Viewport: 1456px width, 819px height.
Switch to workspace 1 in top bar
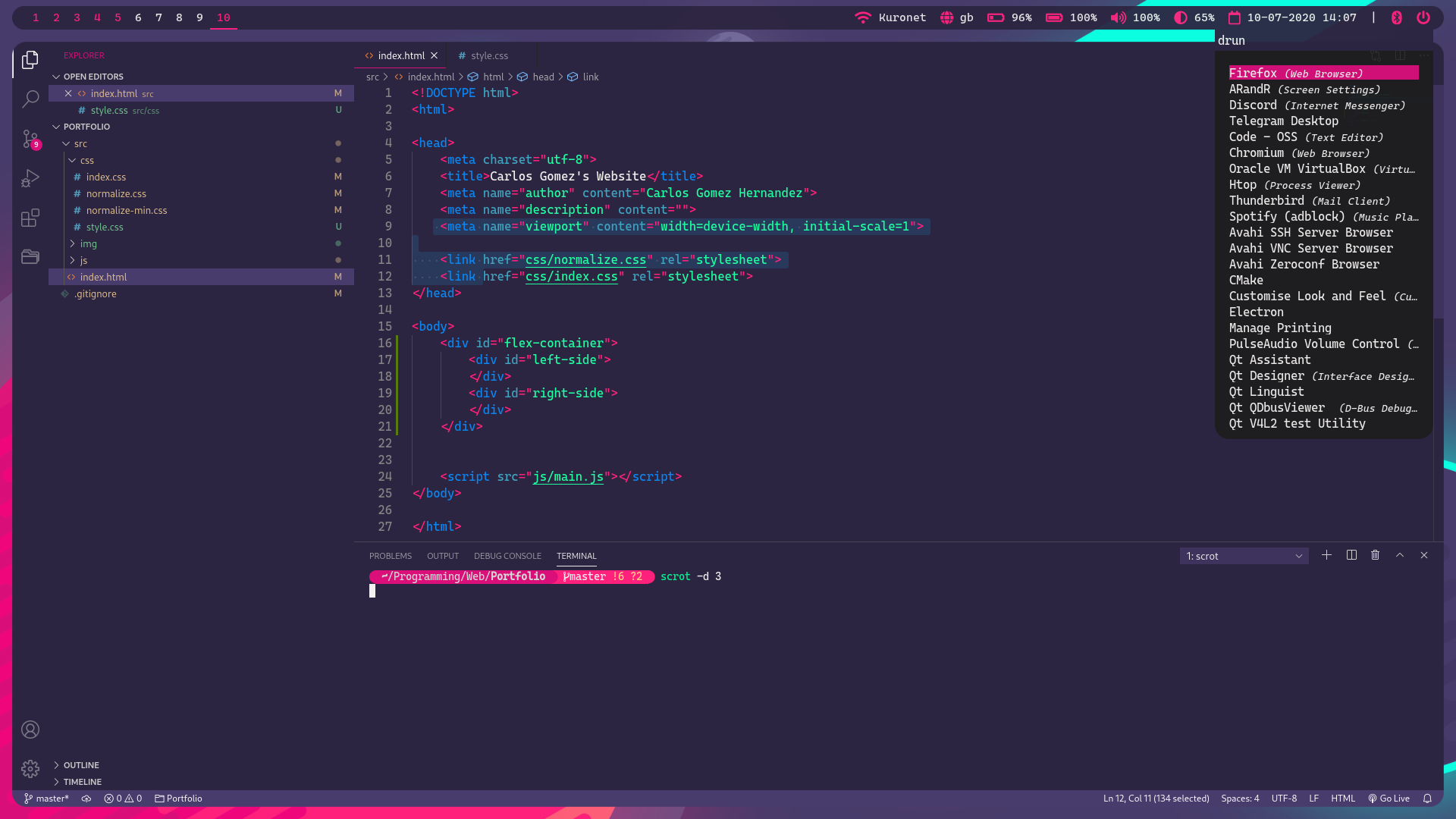36,17
